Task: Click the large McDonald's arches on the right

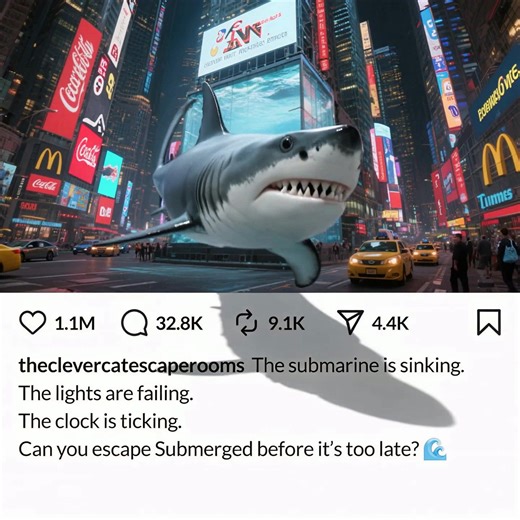Action: pos(500,159)
